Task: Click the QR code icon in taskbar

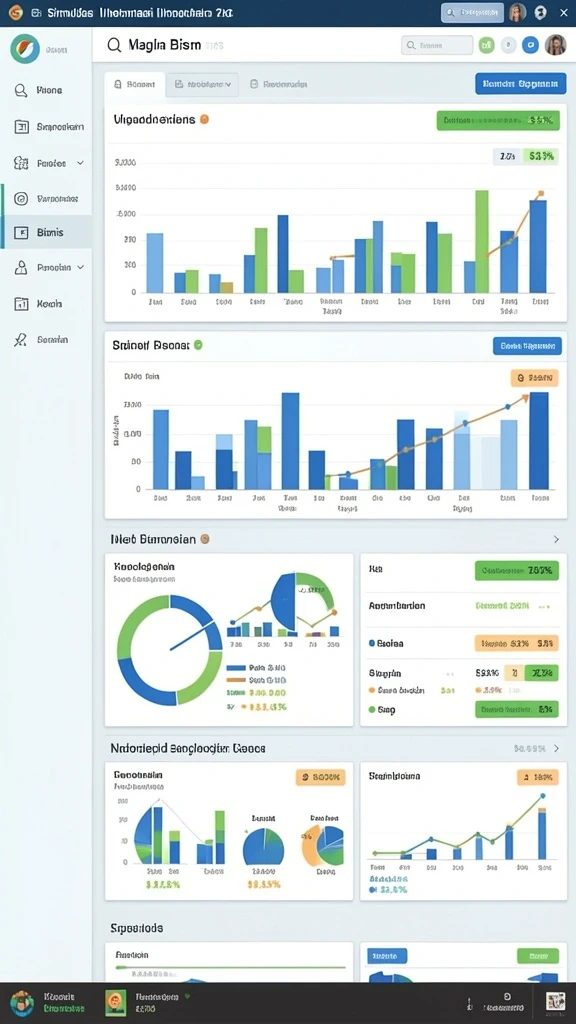Action: 555,1002
